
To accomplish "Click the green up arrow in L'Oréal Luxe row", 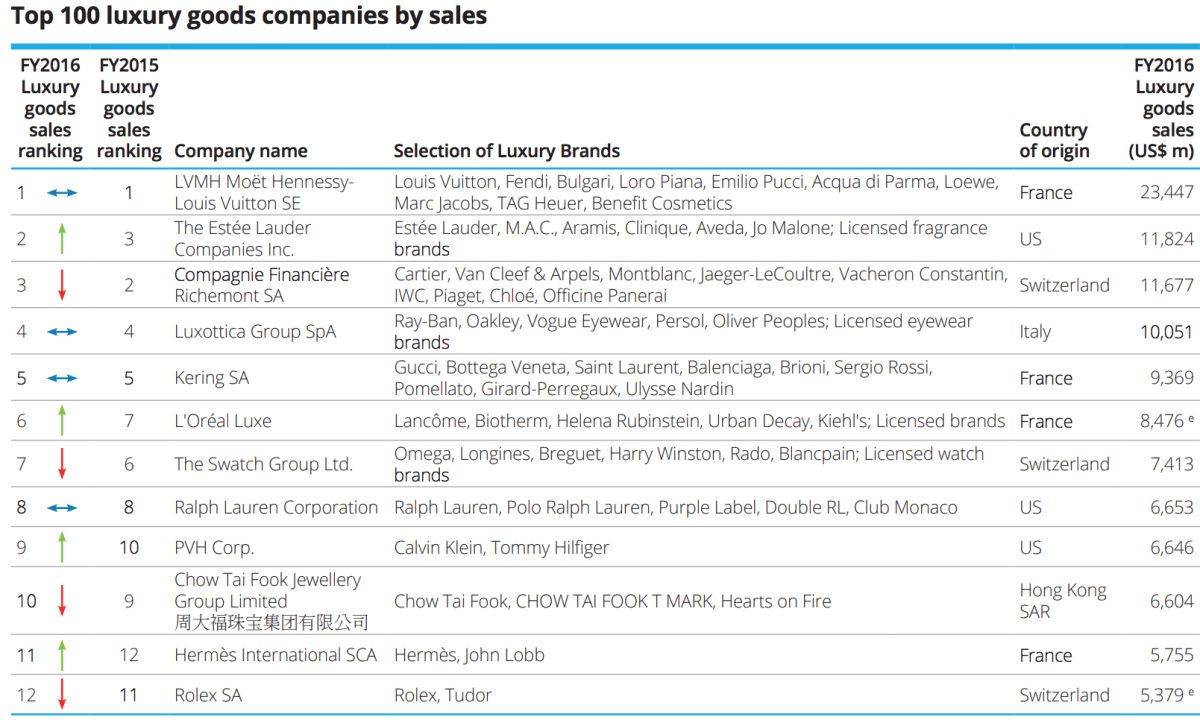I will 62,421.
